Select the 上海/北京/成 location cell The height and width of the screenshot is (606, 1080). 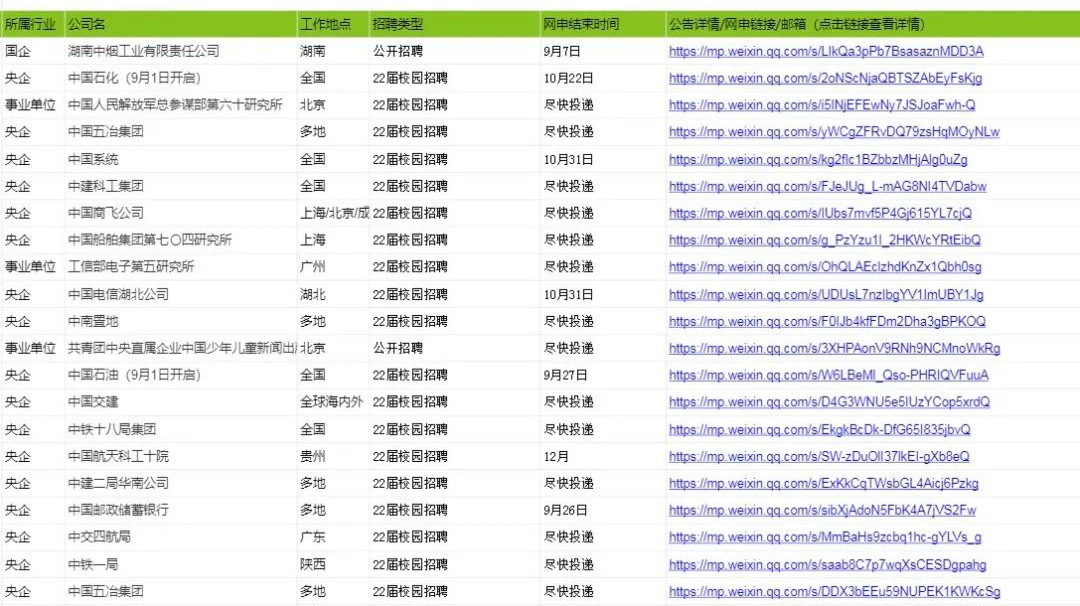point(333,213)
